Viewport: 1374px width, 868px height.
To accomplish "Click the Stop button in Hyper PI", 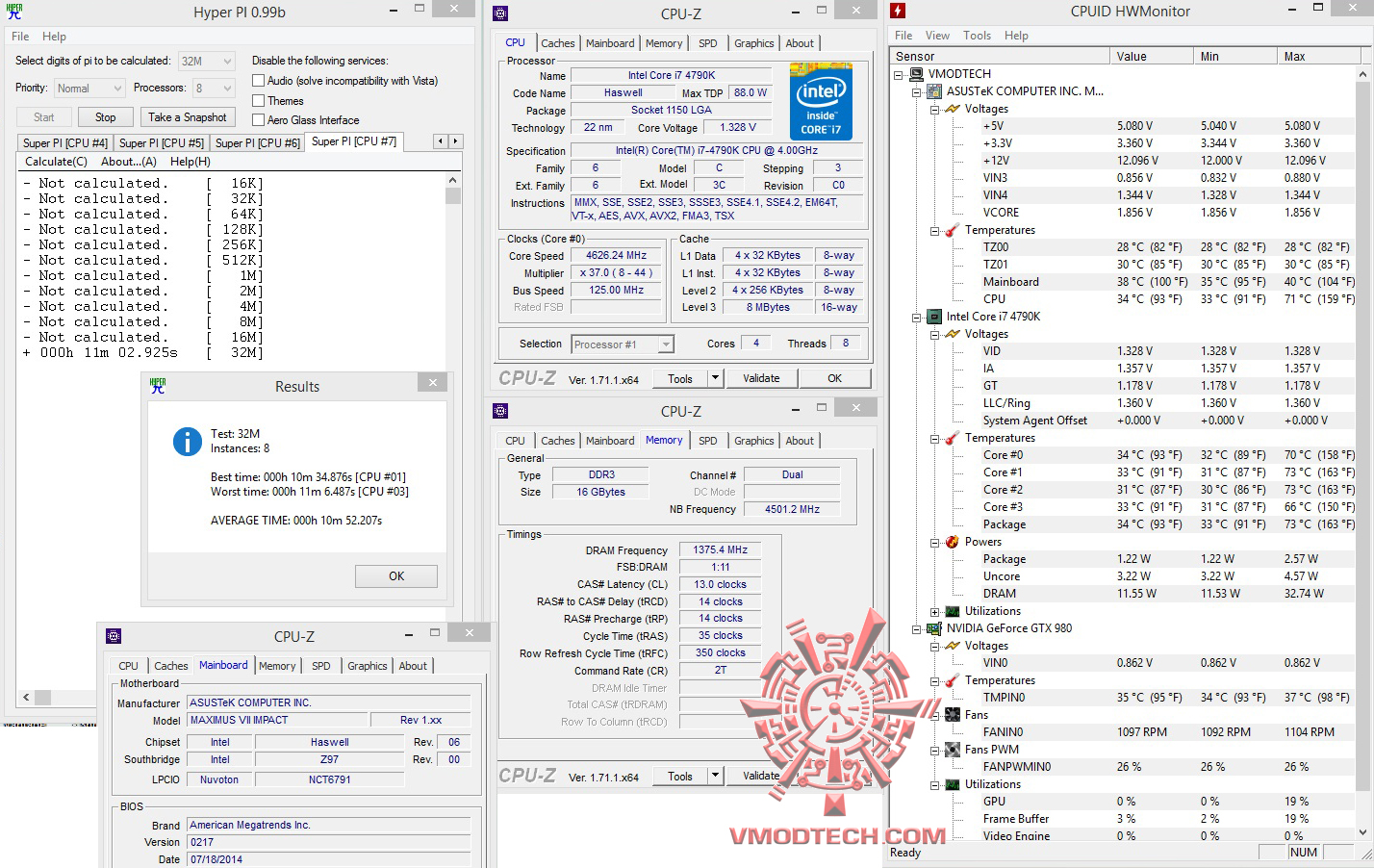I will point(105,117).
